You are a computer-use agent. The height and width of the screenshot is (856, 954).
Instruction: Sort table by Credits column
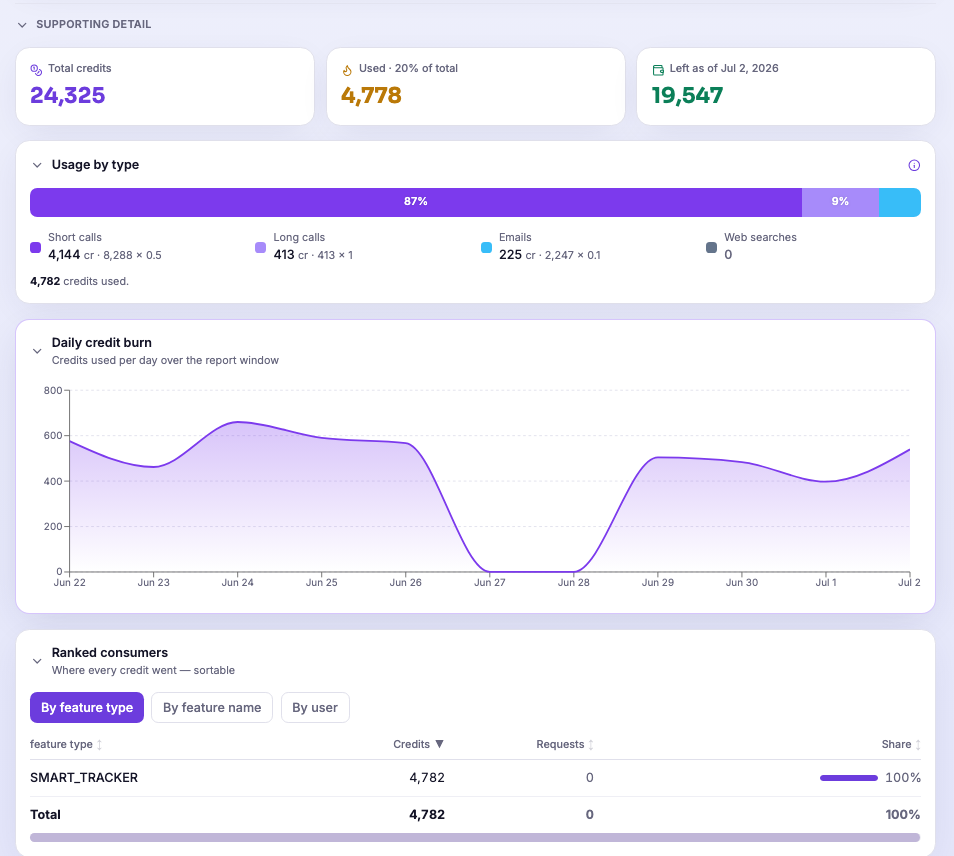tap(419, 744)
